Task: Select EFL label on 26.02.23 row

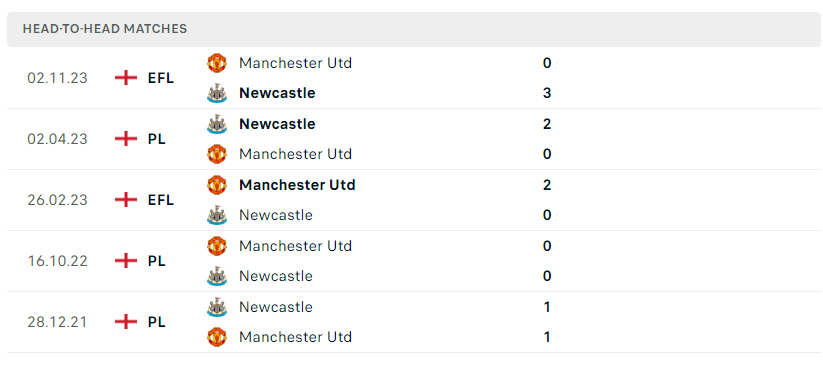Action: pos(161,200)
